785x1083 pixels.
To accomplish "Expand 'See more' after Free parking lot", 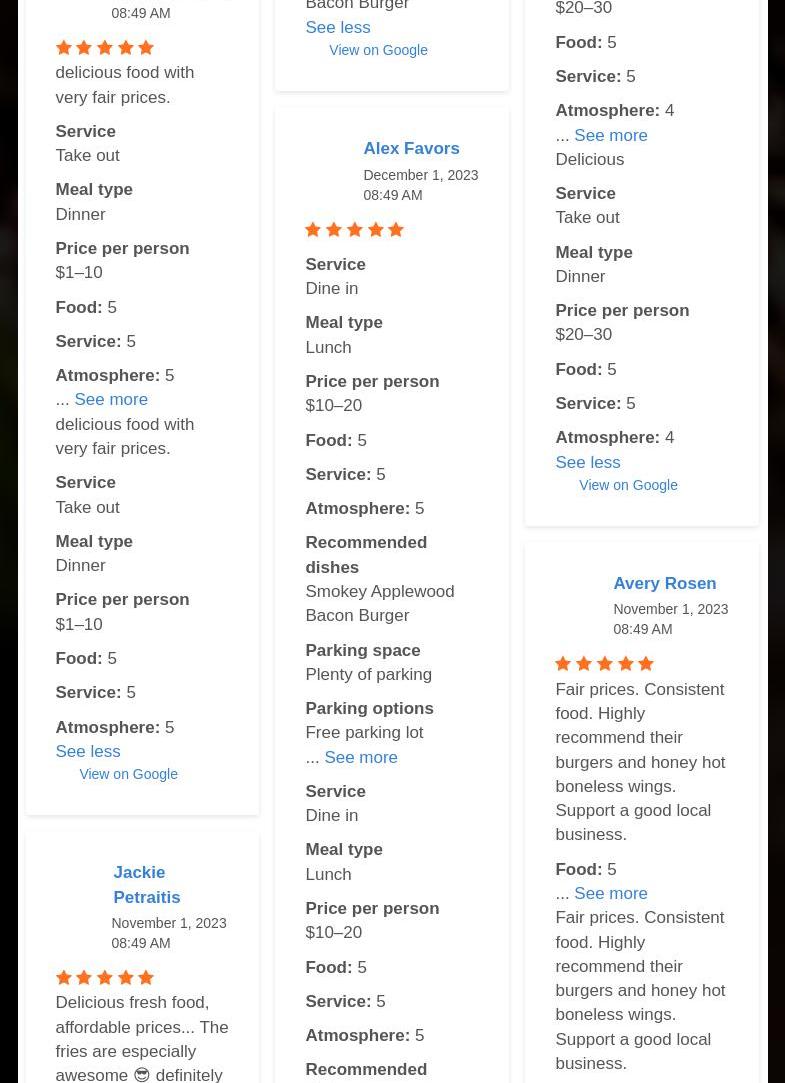I will 361,758.
